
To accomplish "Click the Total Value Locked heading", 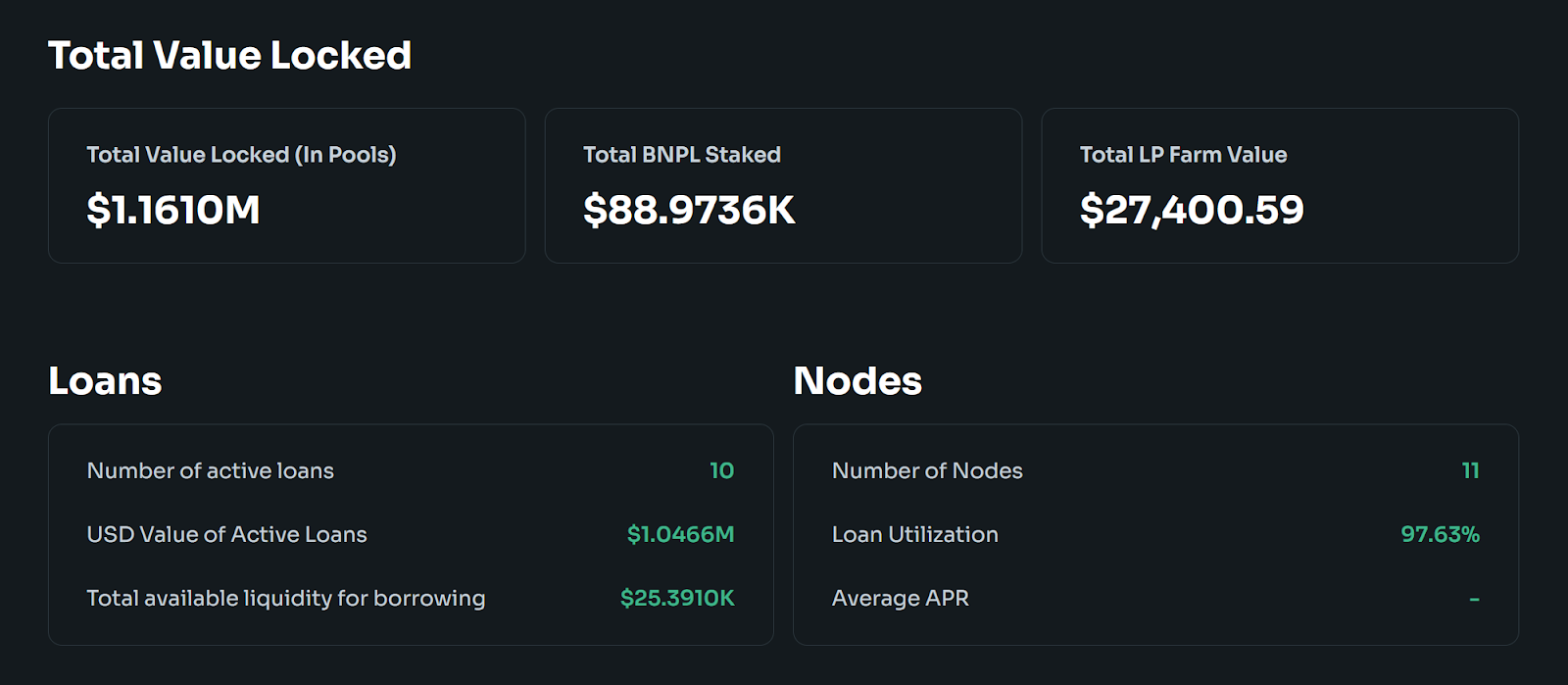I will 229,56.
